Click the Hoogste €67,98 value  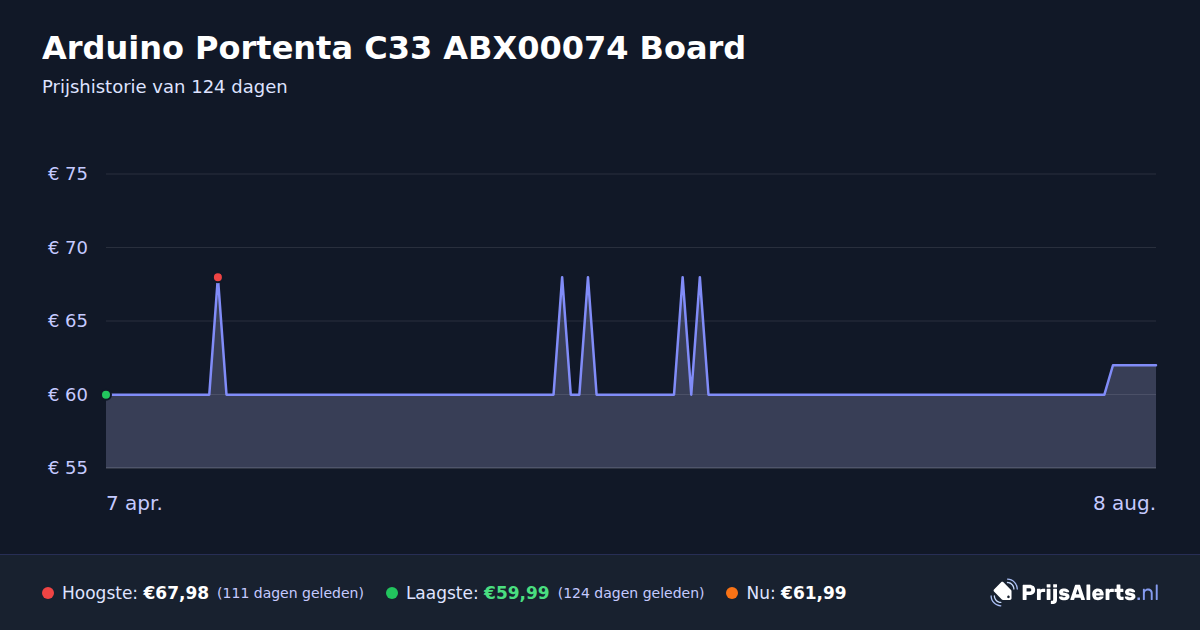click(x=176, y=593)
